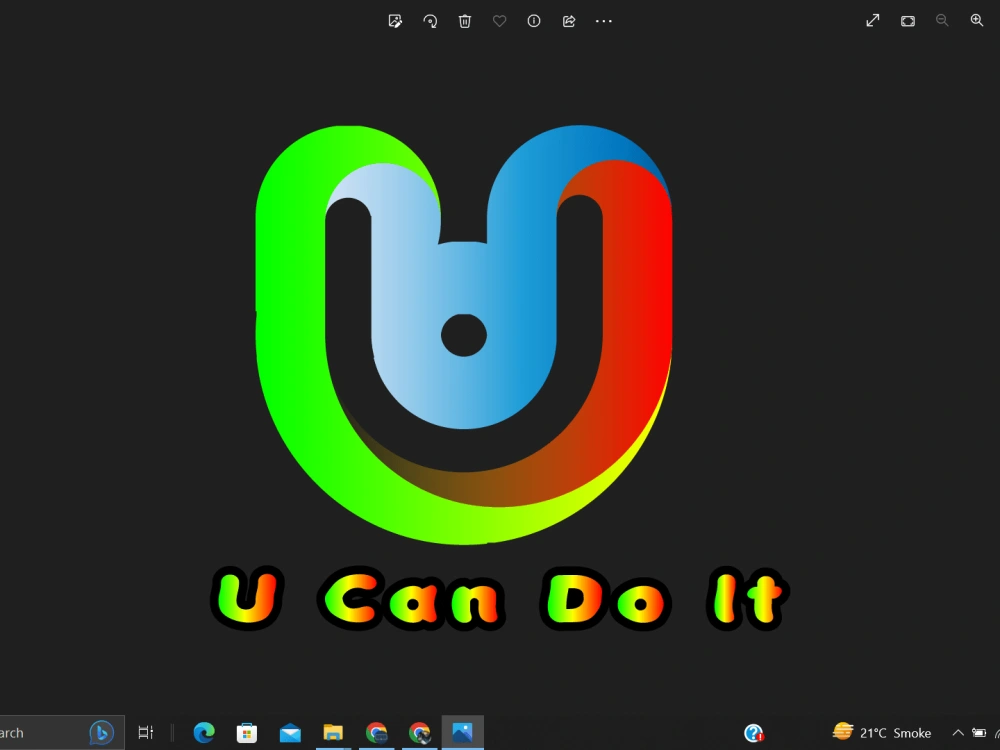Image resolution: width=1000 pixels, height=750 pixels.
Task: Open Microsoft Store from the taskbar
Action: click(246, 732)
